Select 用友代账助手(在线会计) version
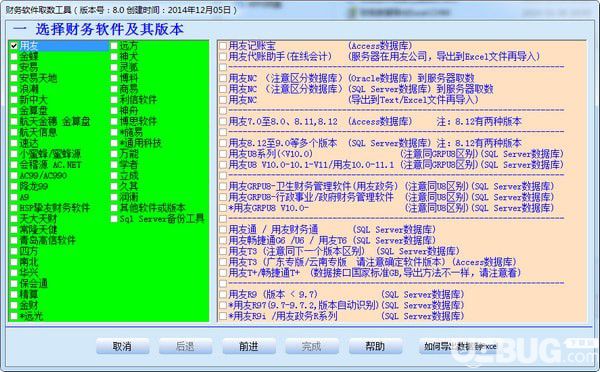Viewport: 600px width, 372px height. (223, 57)
